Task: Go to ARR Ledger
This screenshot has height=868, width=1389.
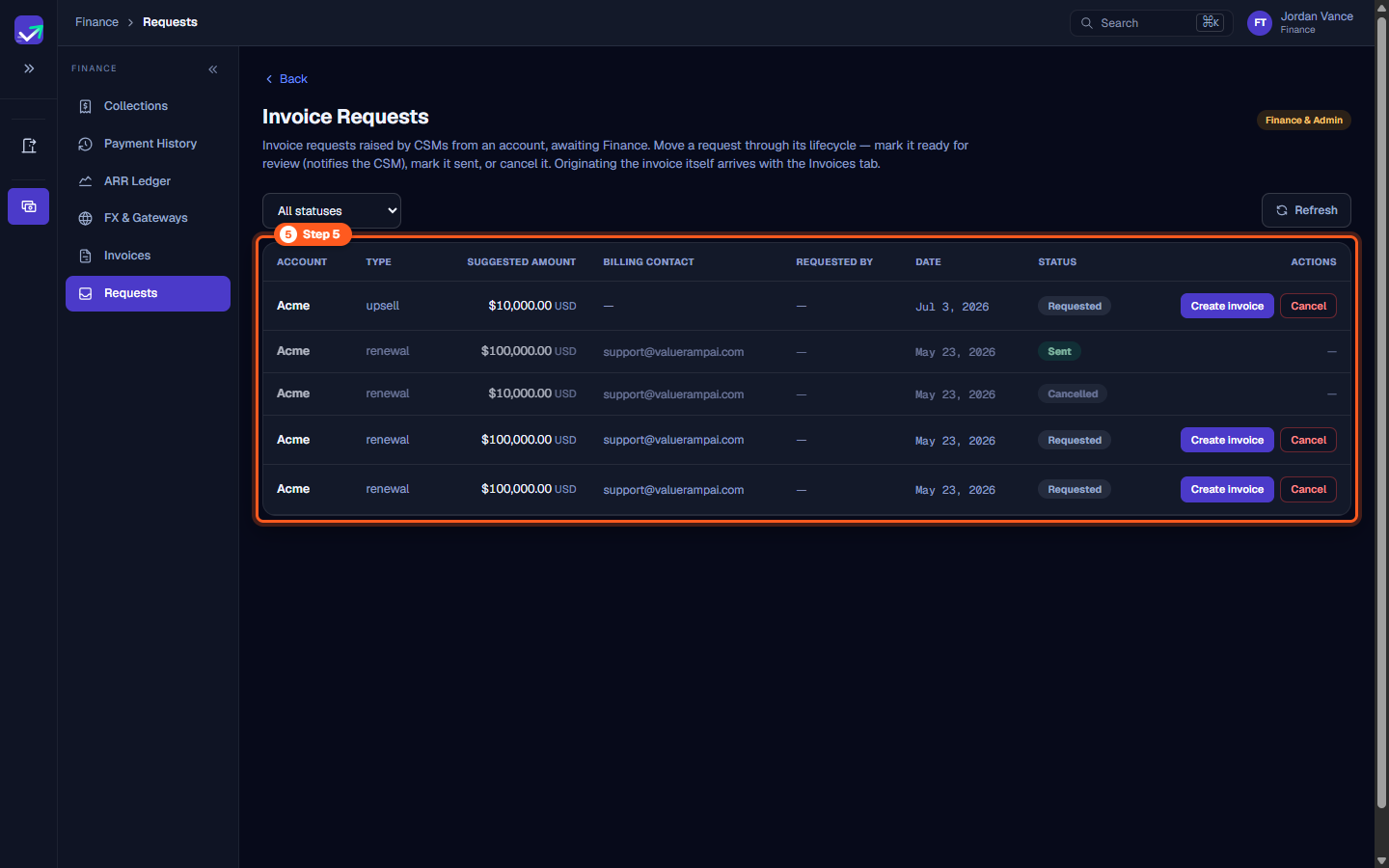Action: click(148, 181)
